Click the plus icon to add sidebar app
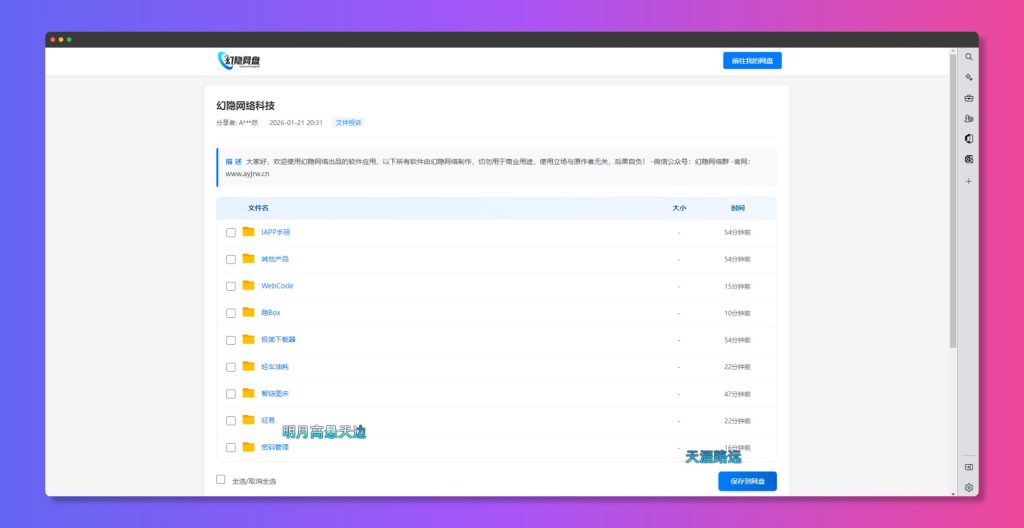The height and width of the screenshot is (528, 1024). 968,182
